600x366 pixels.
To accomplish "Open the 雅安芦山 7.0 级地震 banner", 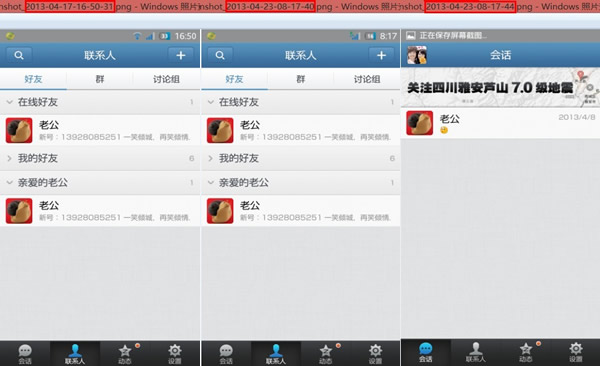I will point(501,88).
